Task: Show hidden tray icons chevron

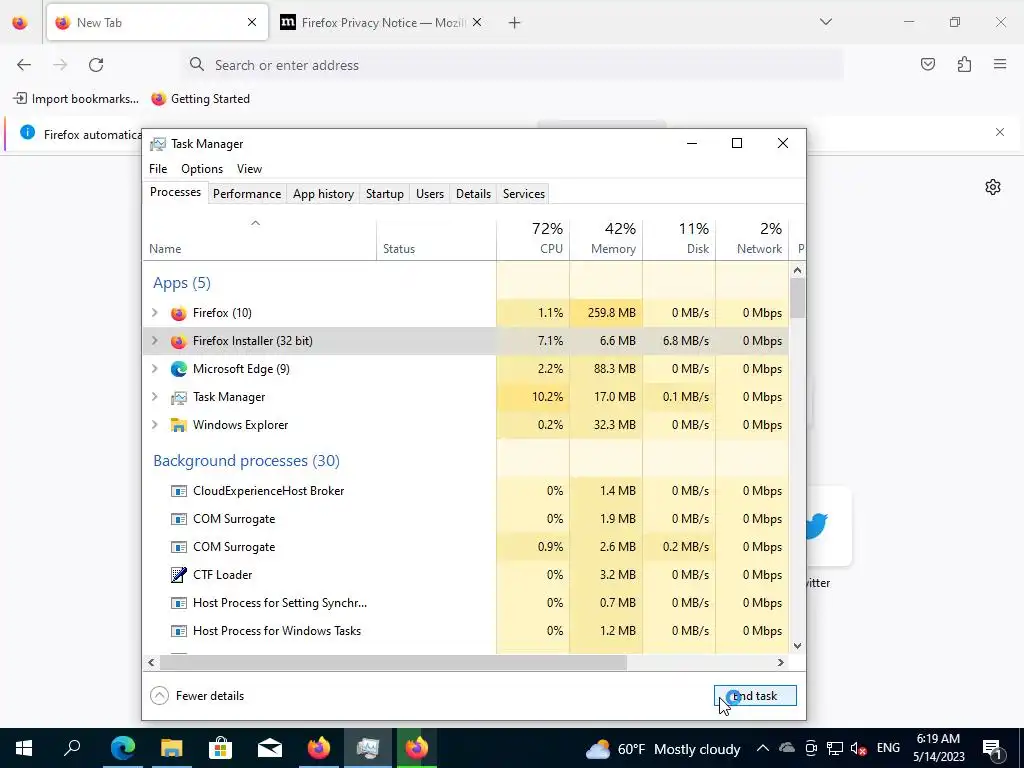Action: coord(762,748)
